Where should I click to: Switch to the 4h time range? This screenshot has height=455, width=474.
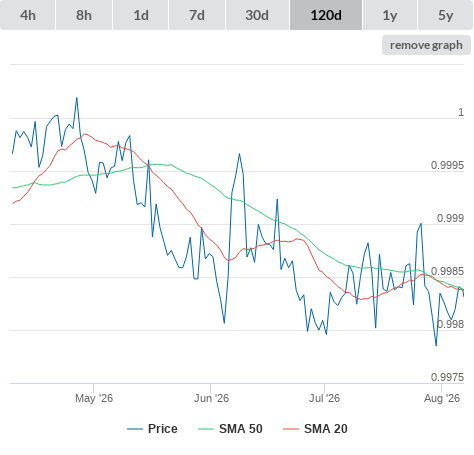pyautogui.click(x=28, y=15)
